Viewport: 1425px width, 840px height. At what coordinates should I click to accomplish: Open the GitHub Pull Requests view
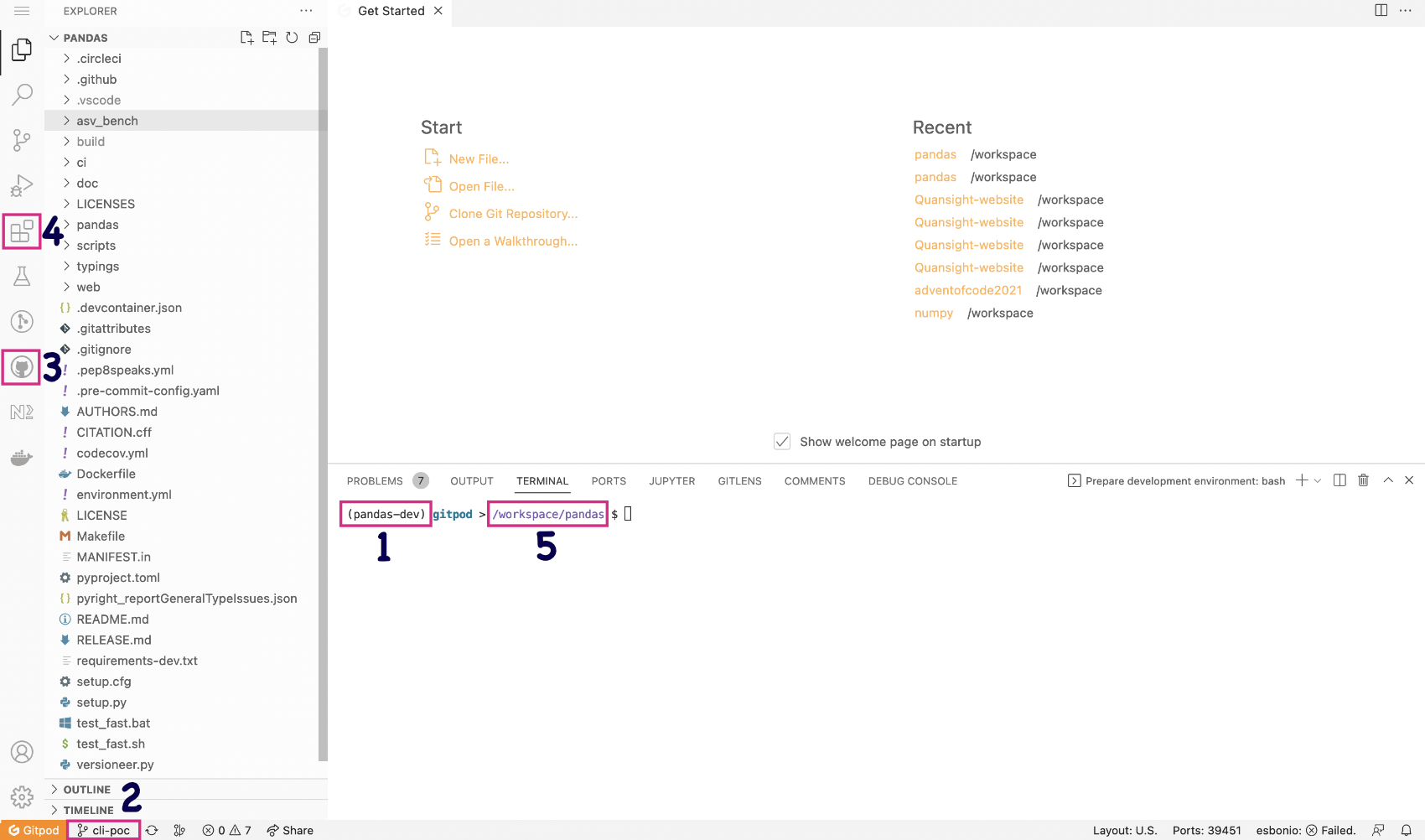pyautogui.click(x=22, y=366)
